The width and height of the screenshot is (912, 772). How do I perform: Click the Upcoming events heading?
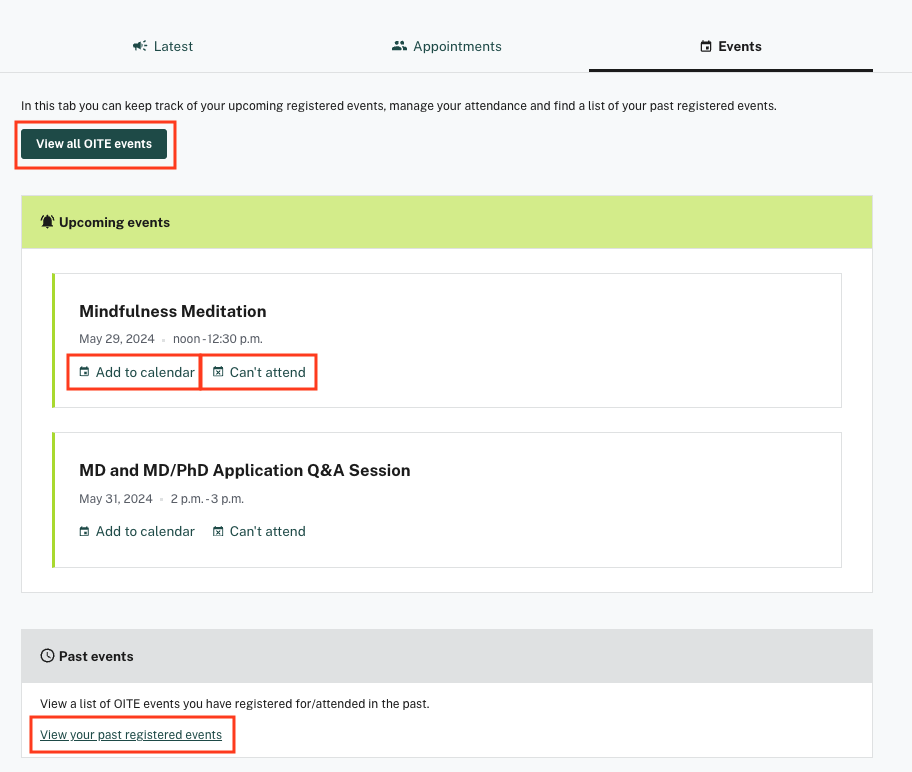pos(115,222)
